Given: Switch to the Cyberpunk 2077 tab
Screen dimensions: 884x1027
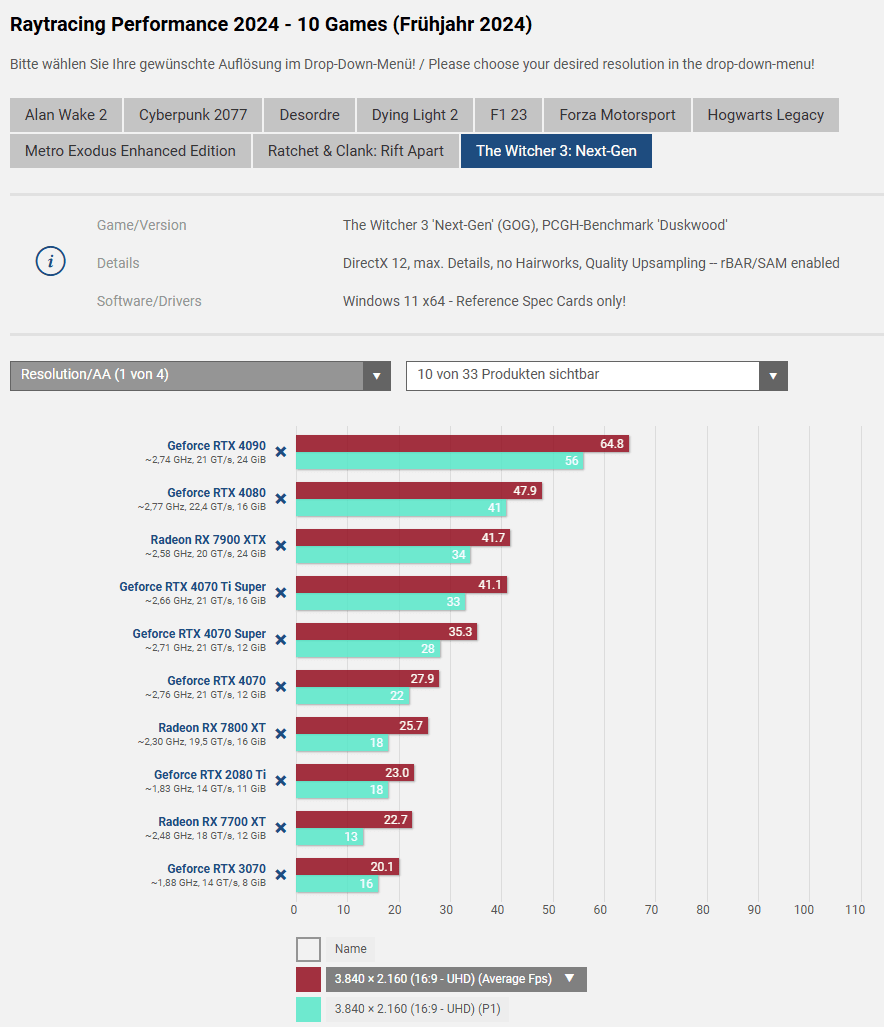Looking at the screenshot, I should (x=193, y=115).
